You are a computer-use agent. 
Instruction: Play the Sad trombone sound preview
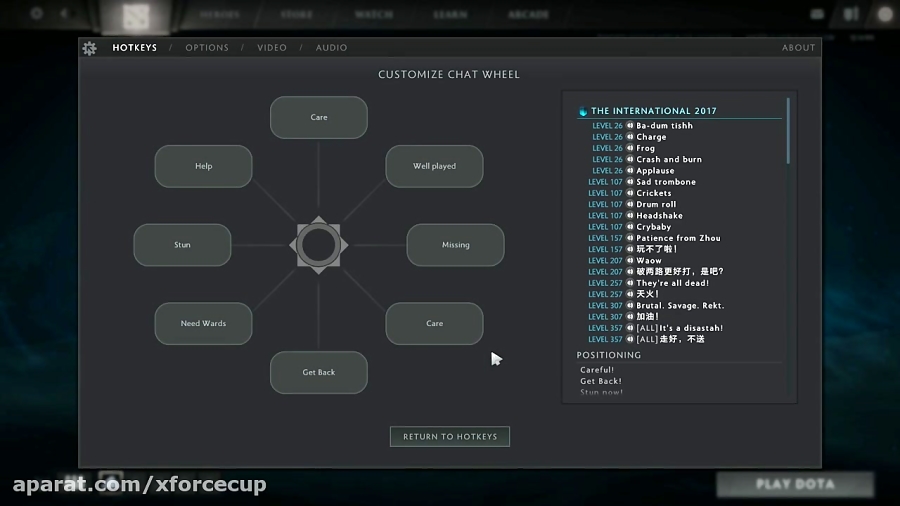630,182
